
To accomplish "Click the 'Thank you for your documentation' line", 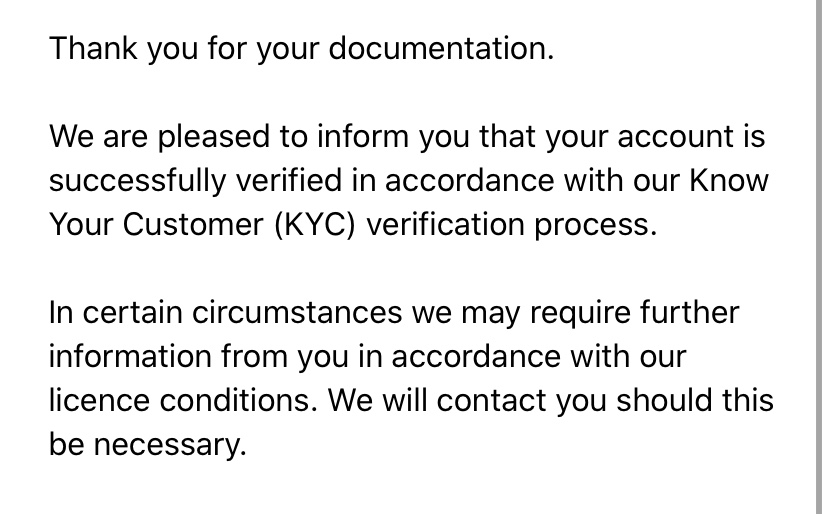I will point(302,49).
